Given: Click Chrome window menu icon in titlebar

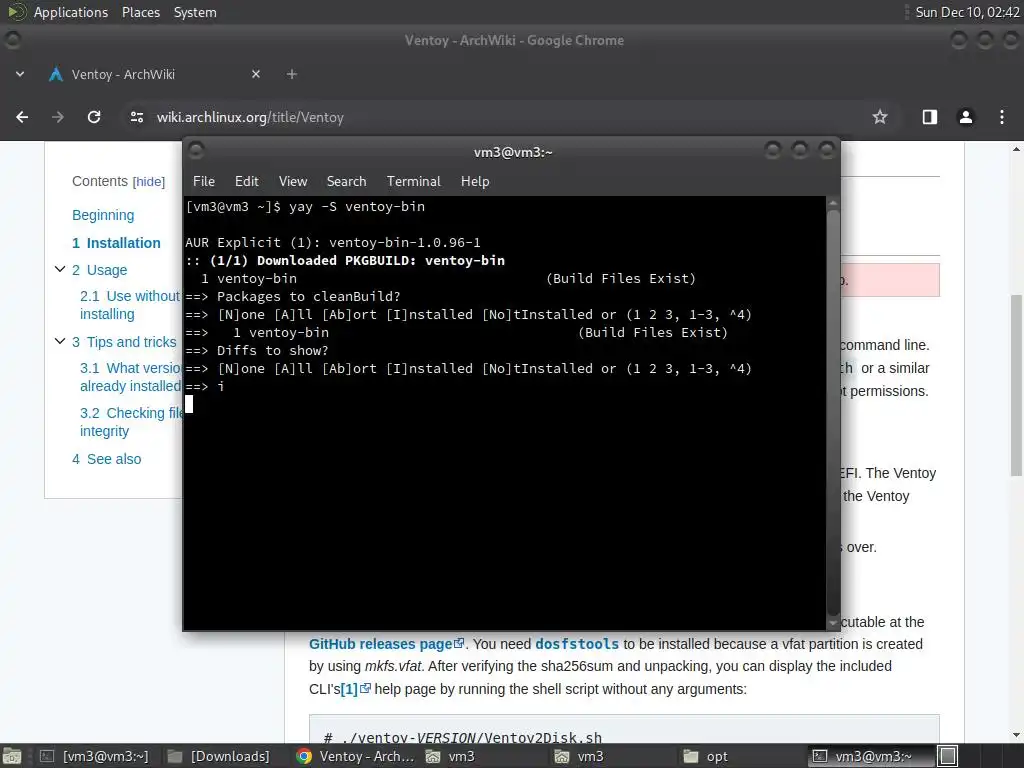Looking at the screenshot, I should [12, 40].
